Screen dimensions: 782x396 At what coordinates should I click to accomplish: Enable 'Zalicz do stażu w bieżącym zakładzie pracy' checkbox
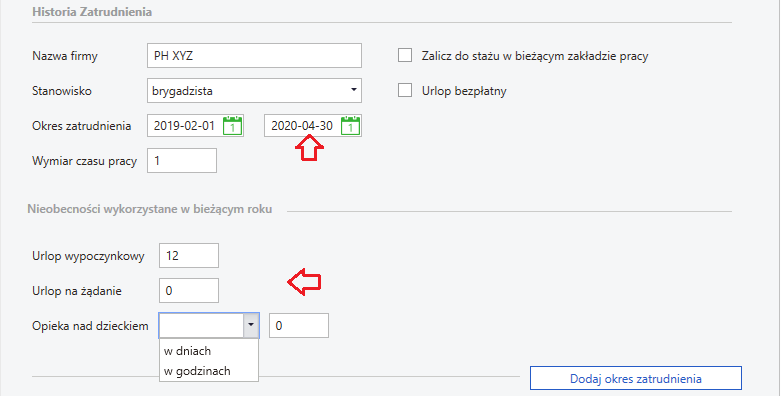click(x=405, y=55)
